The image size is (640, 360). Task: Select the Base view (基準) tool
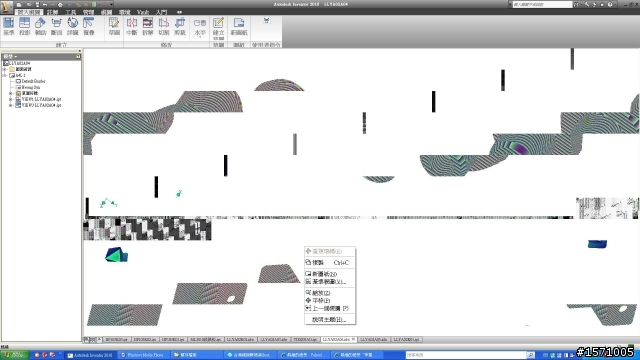tap(9, 27)
